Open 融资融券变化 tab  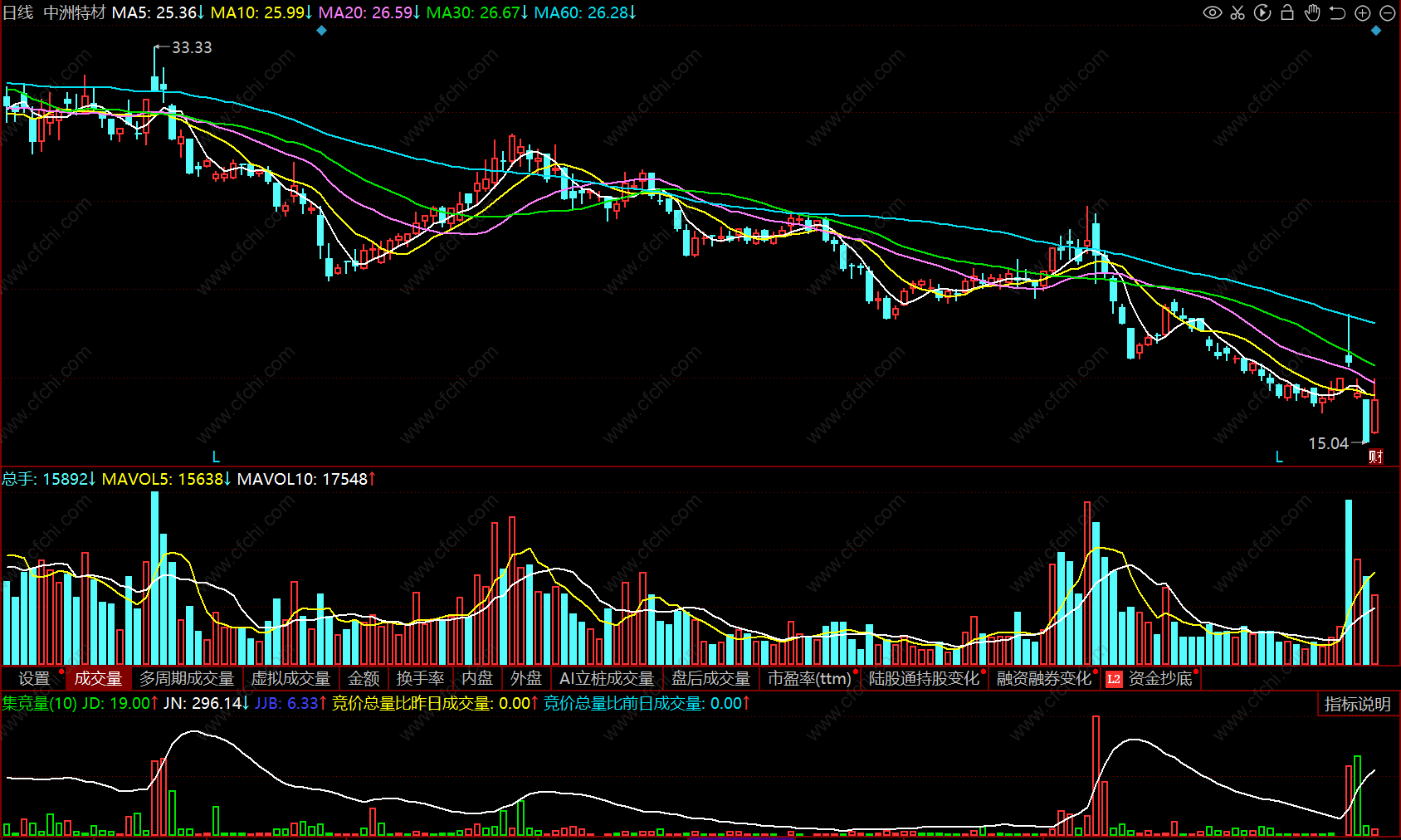click(x=1043, y=679)
